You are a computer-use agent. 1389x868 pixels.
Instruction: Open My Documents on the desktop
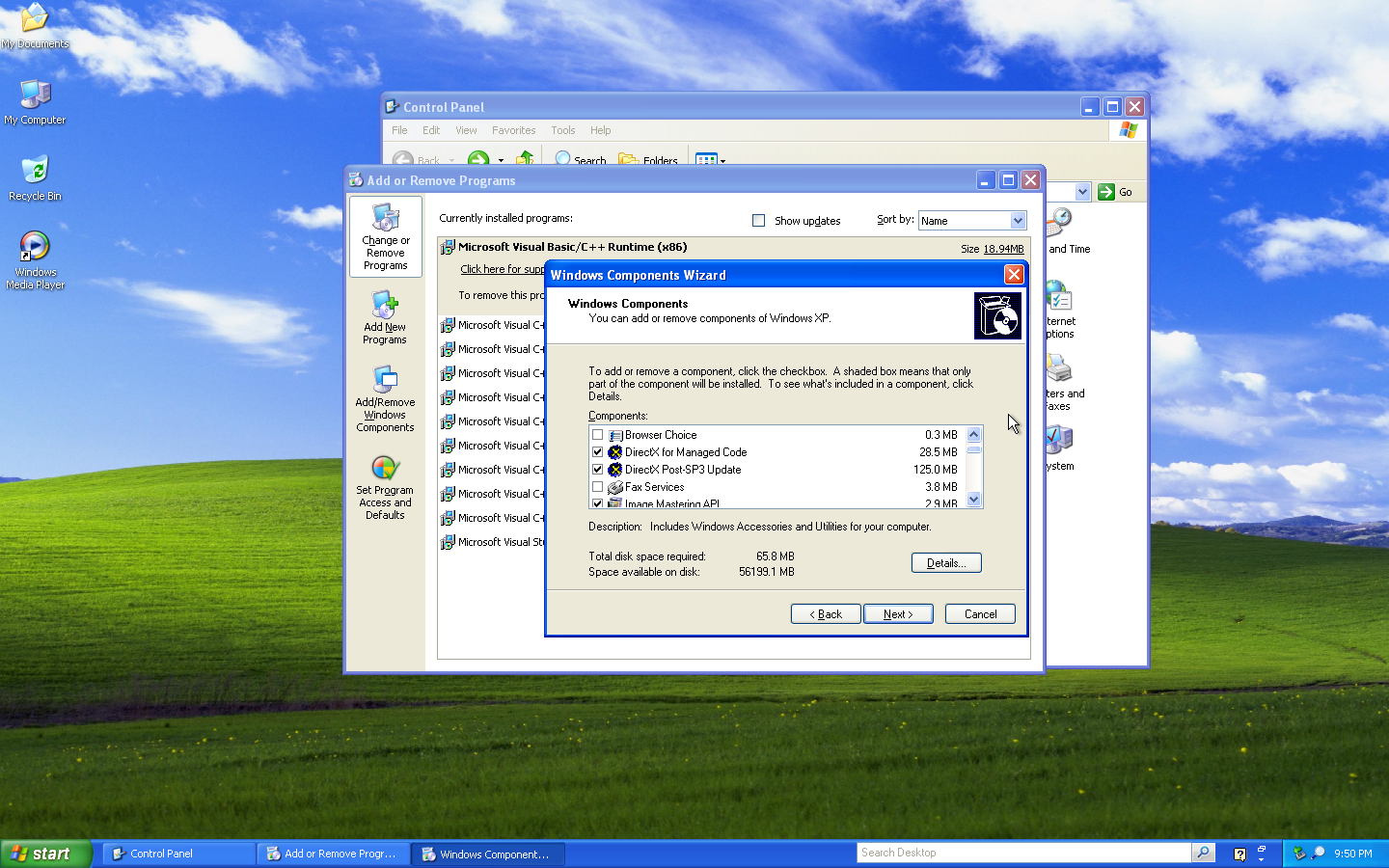click(x=35, y=19)
